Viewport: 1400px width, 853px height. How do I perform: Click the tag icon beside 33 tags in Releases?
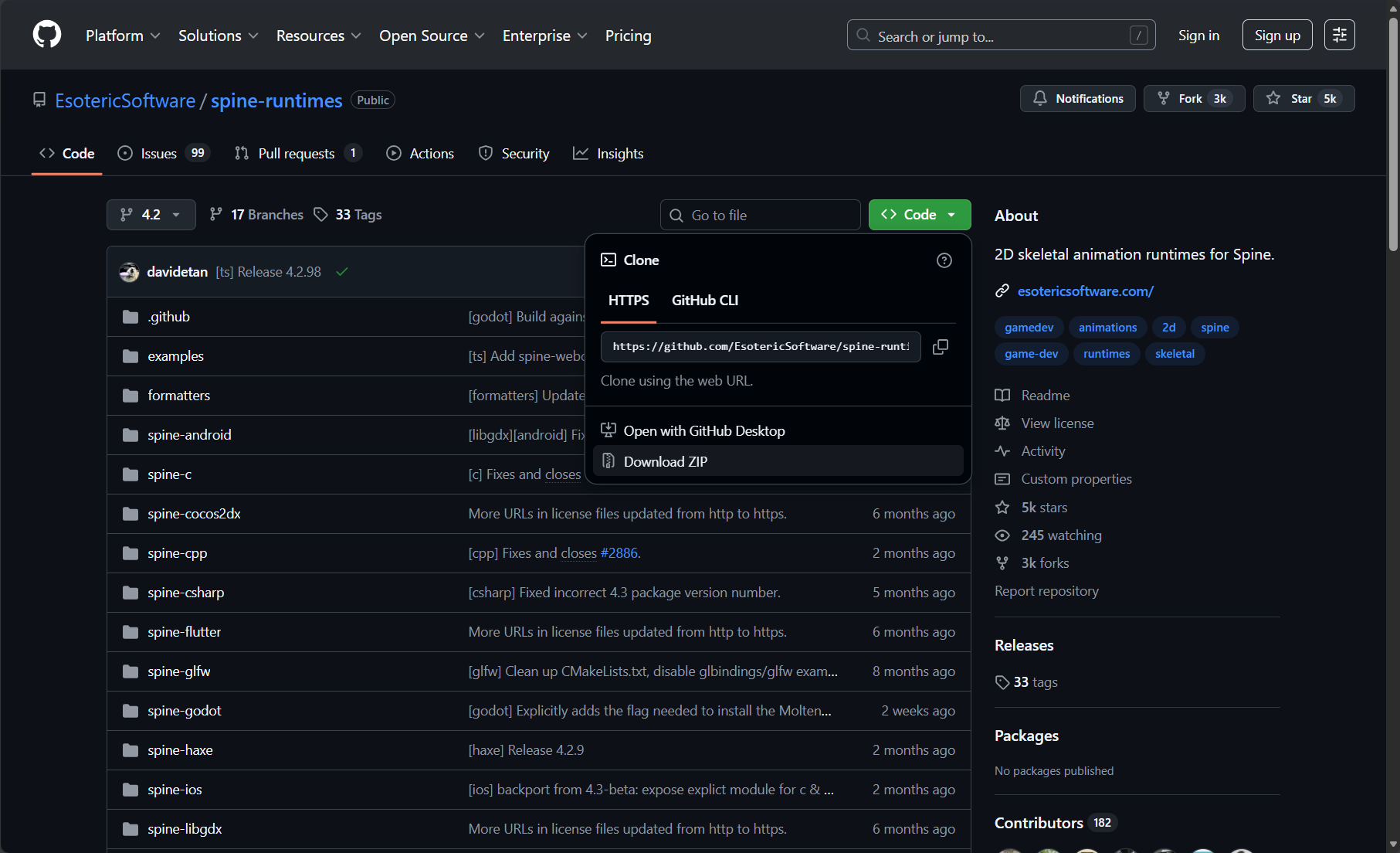tap(1002, 682)
